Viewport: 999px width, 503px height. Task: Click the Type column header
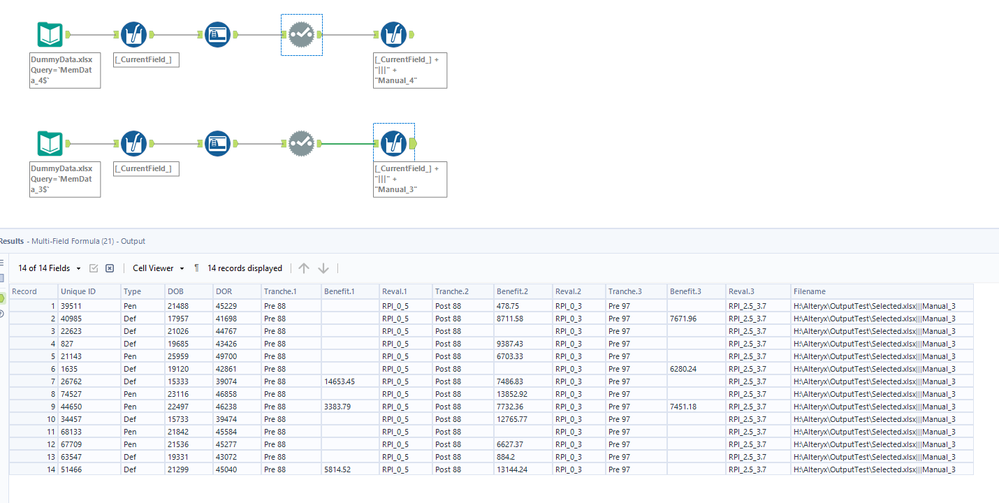click(143, 291)
